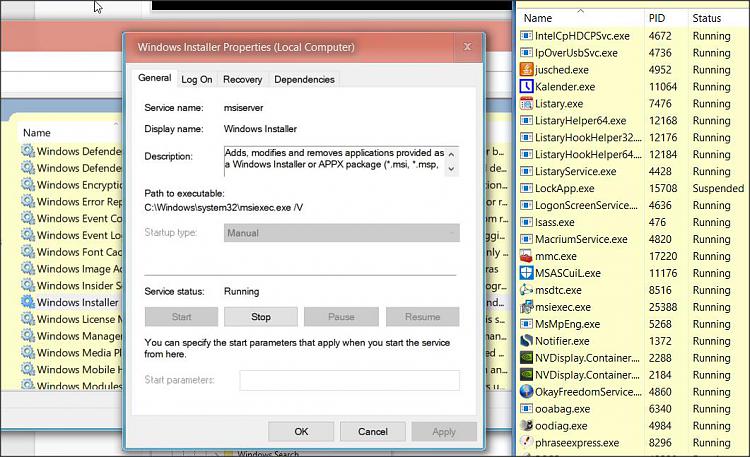Select MacriumService.exe in the process list
The height and width of the screenshot is (457, 750).
point(632,239)
